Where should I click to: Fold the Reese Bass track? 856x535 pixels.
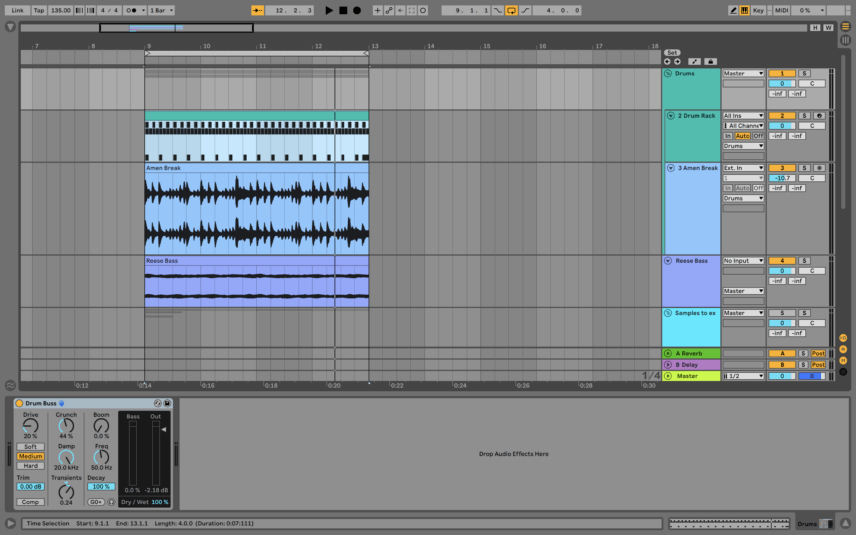[668, 261]
